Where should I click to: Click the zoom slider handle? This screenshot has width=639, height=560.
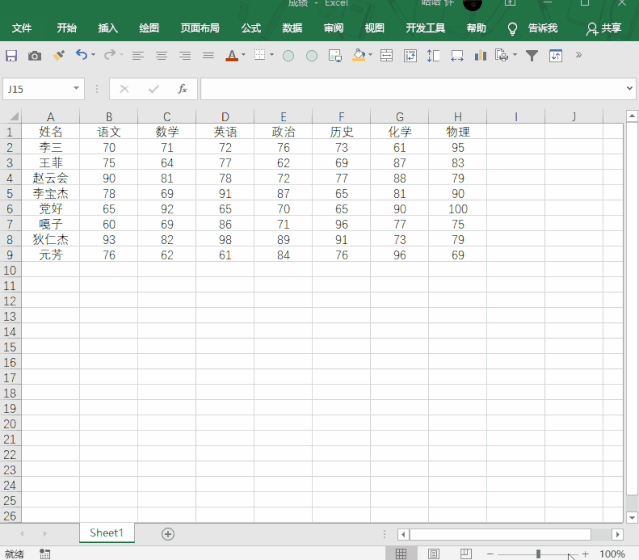pos(538,553)
